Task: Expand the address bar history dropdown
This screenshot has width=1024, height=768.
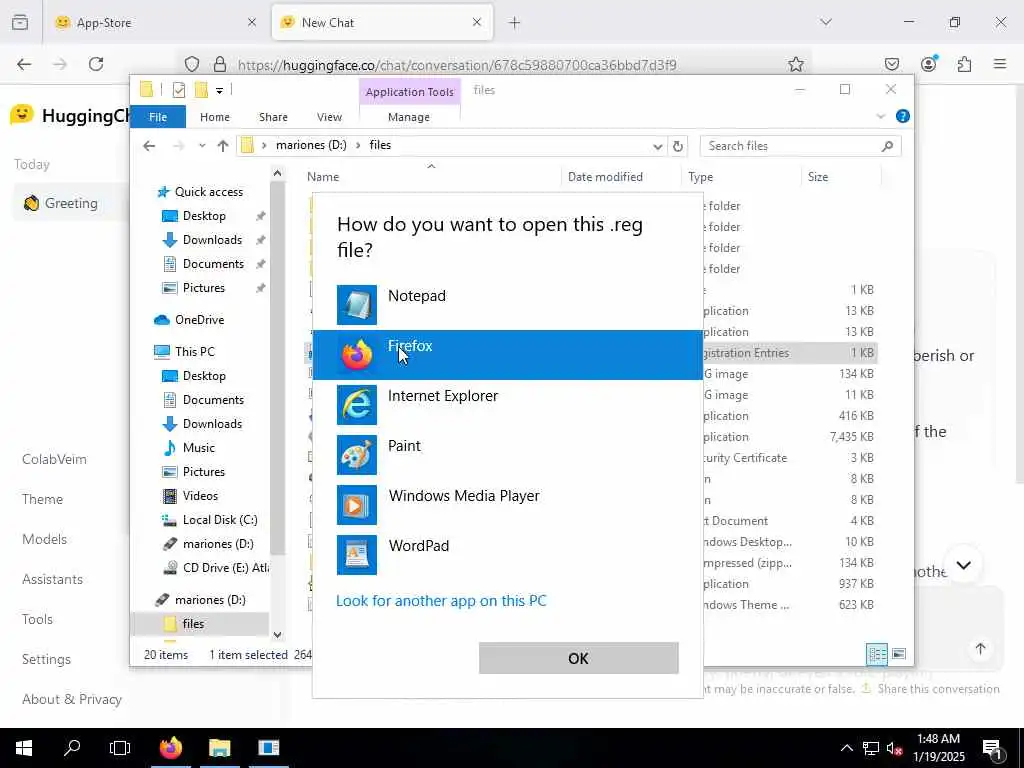Action: [658, 146]
